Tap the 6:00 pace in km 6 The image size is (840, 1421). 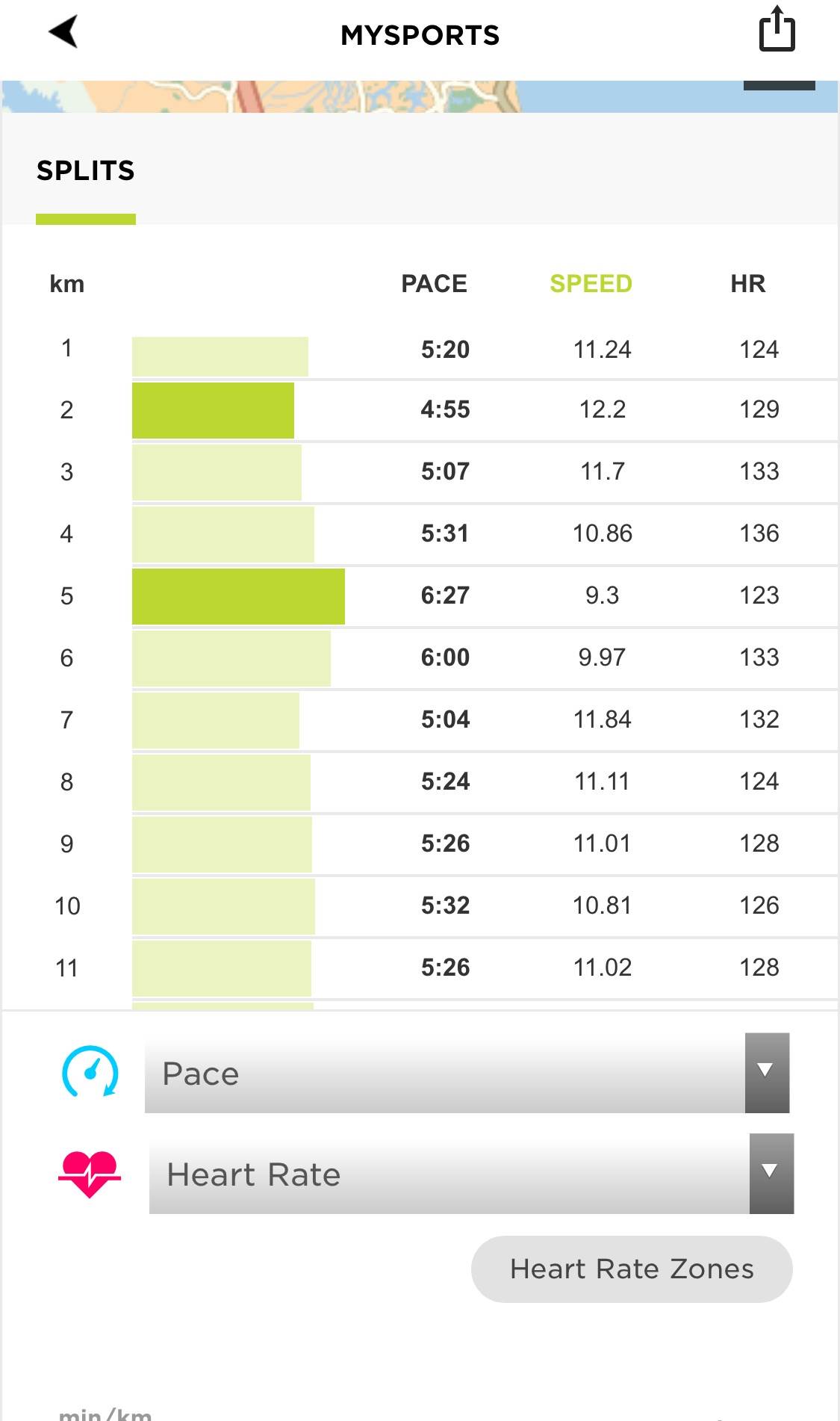(445, 657)
